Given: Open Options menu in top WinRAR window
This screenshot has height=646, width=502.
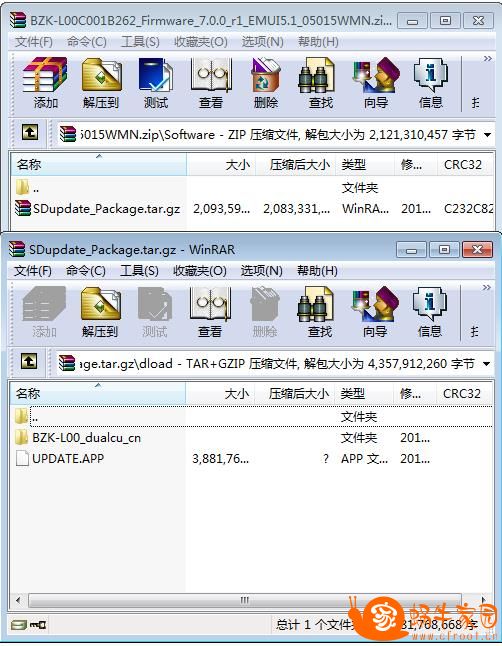Looking at the screenshot, I should tap(263, 42).
